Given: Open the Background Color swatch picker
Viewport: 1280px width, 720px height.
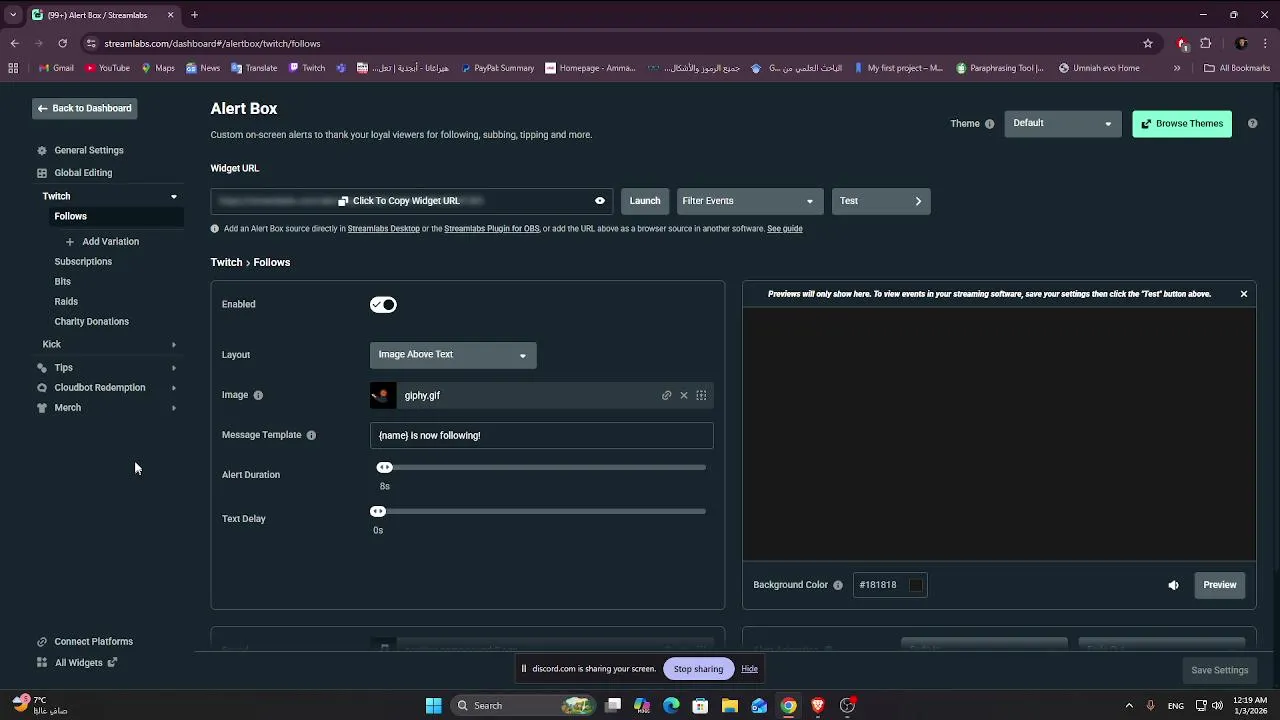Looking at the screenshot, I should pyautogui.click(x=916, y=585).
